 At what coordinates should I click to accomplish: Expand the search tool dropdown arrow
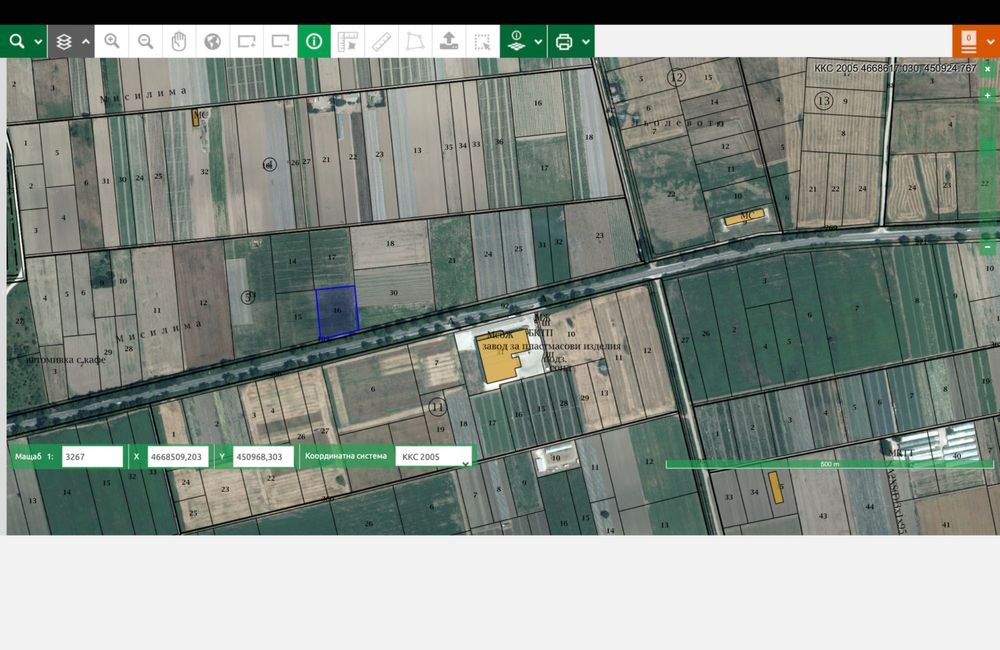38,41
